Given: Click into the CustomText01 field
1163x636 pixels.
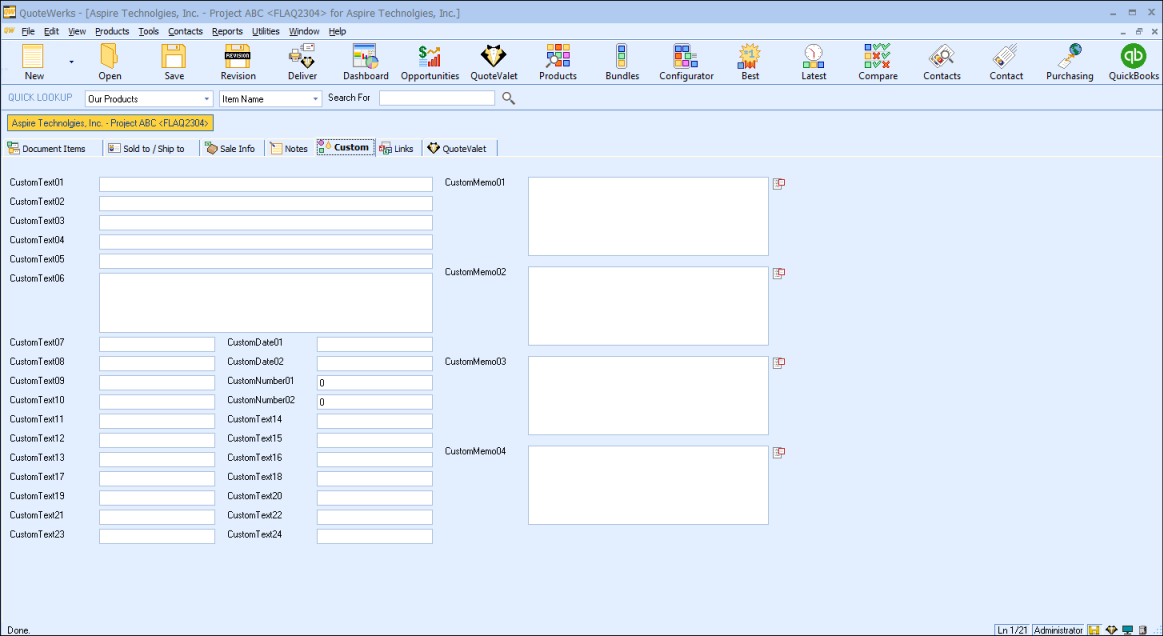Looking at the screenshot, I should pos(265,184).
